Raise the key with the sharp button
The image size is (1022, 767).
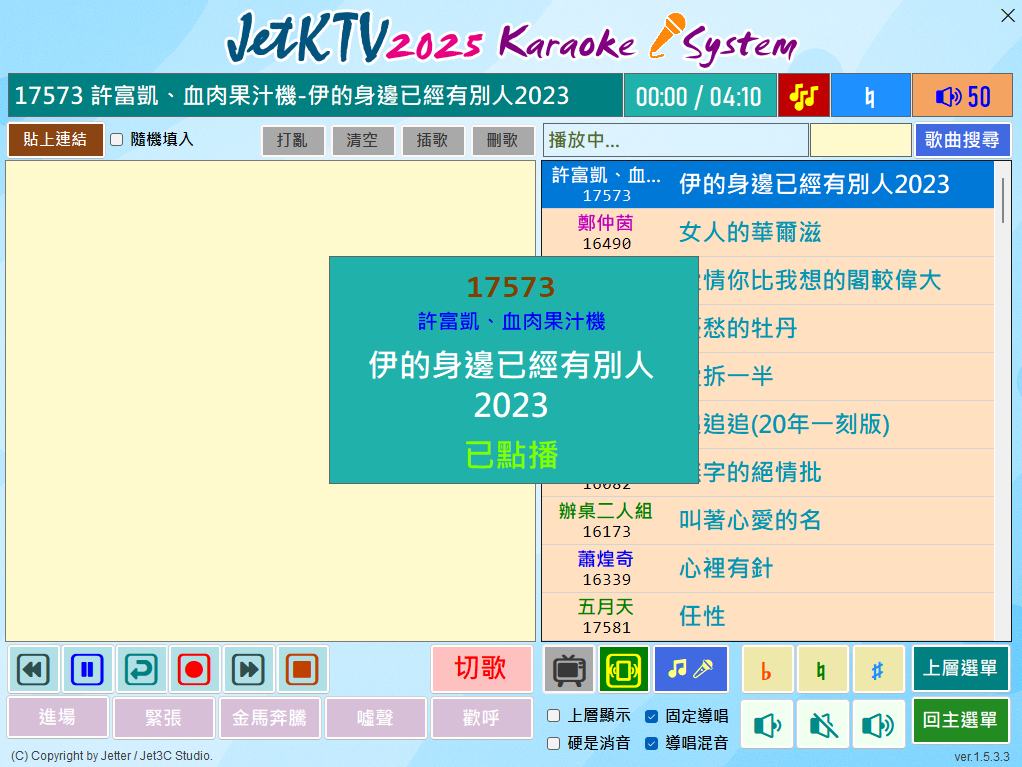pyautogui.click(x=878, y=669)
